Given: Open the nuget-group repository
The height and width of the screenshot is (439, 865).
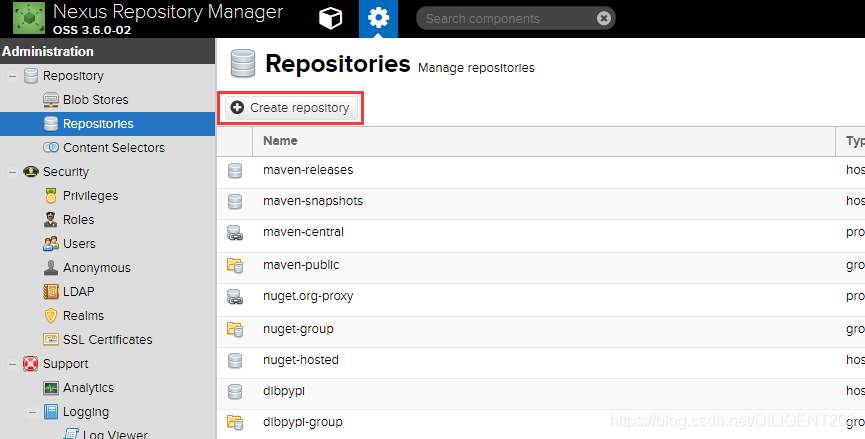Looking at the screenshot, I should pos(298,329).
